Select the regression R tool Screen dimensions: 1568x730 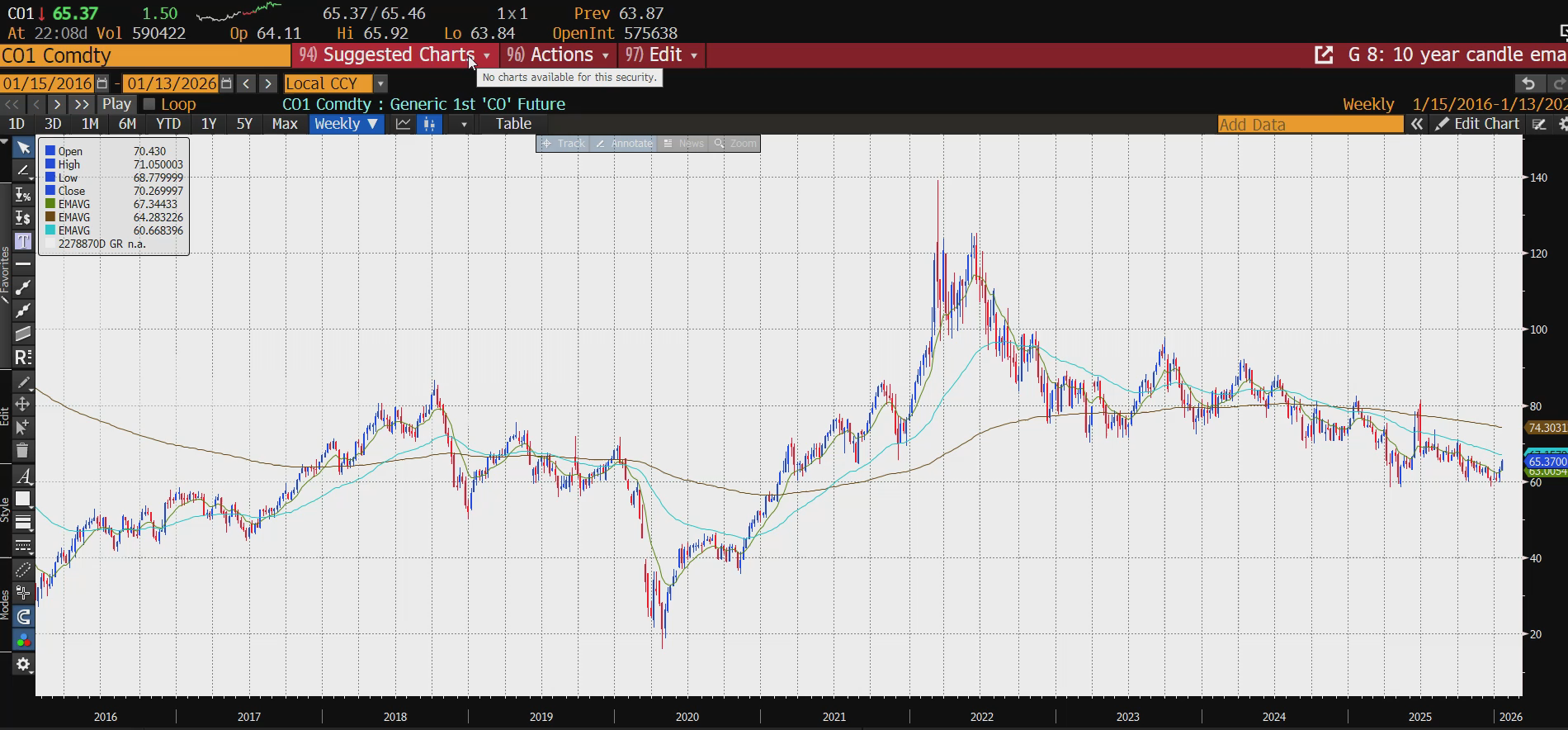(23, 358)
